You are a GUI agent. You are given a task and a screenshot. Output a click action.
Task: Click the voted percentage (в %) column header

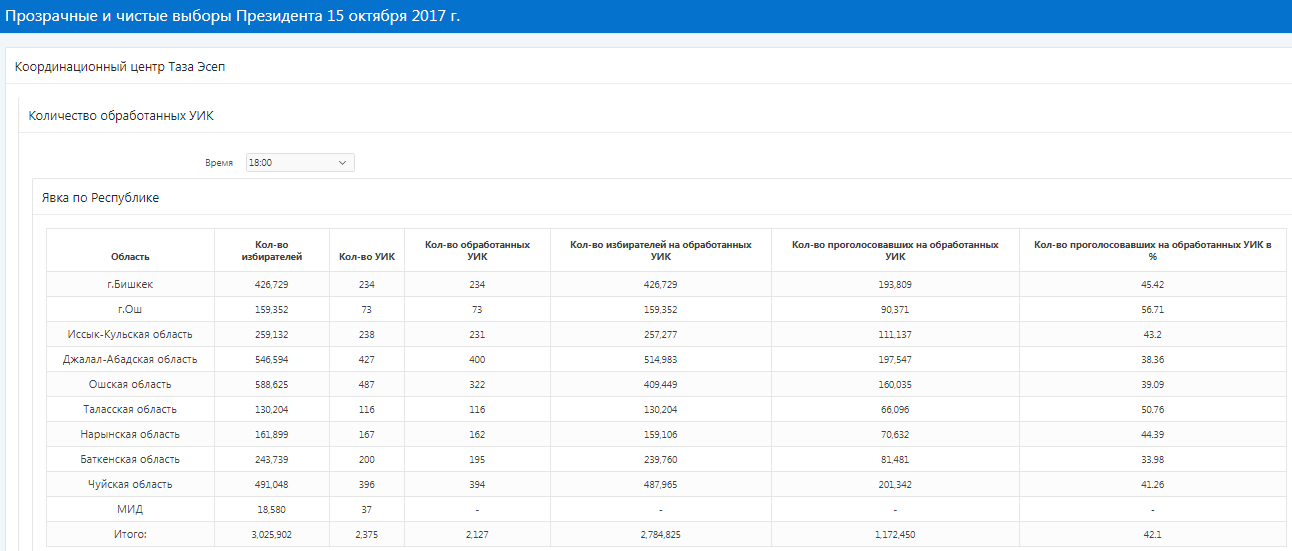coord(1152,250)
